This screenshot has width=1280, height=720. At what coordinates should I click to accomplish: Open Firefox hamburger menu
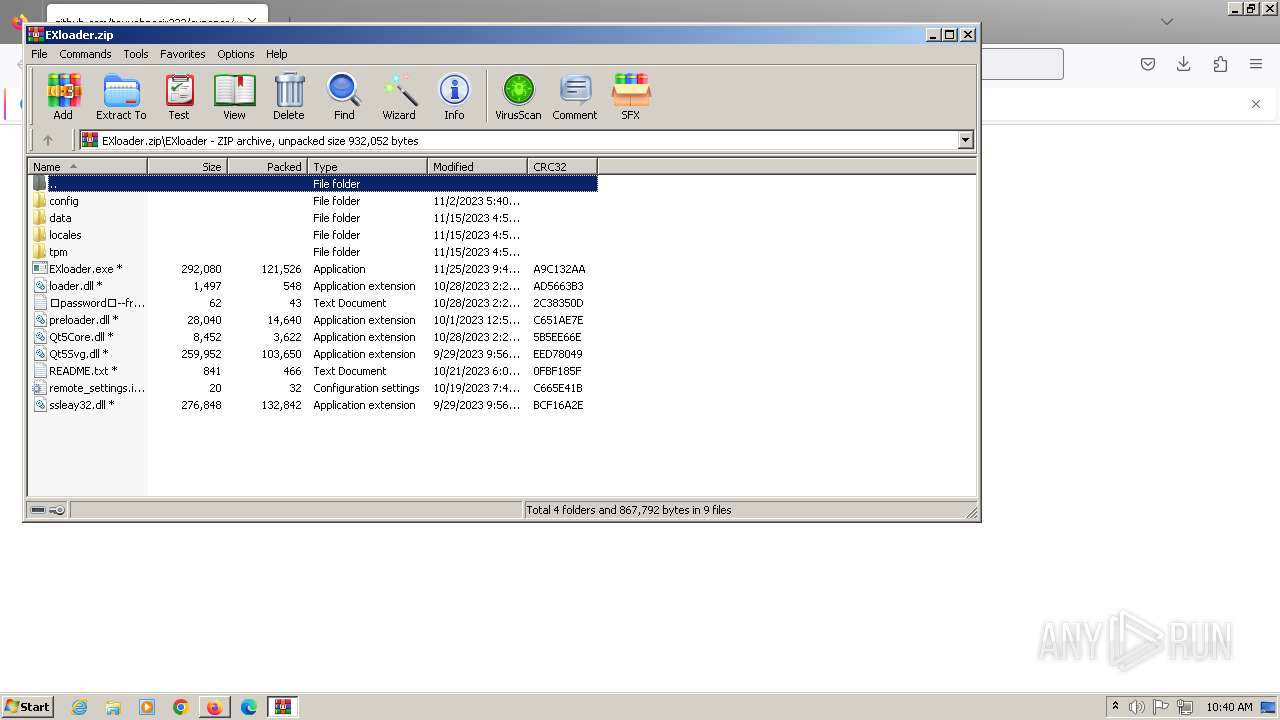1256,64
